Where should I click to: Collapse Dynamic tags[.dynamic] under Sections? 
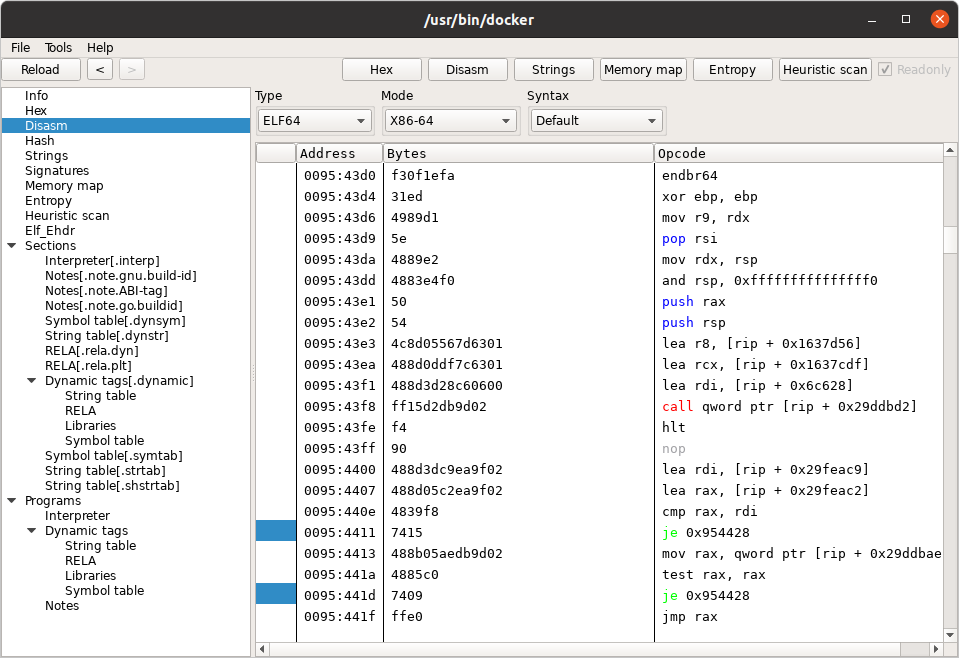tap(33, 381)
